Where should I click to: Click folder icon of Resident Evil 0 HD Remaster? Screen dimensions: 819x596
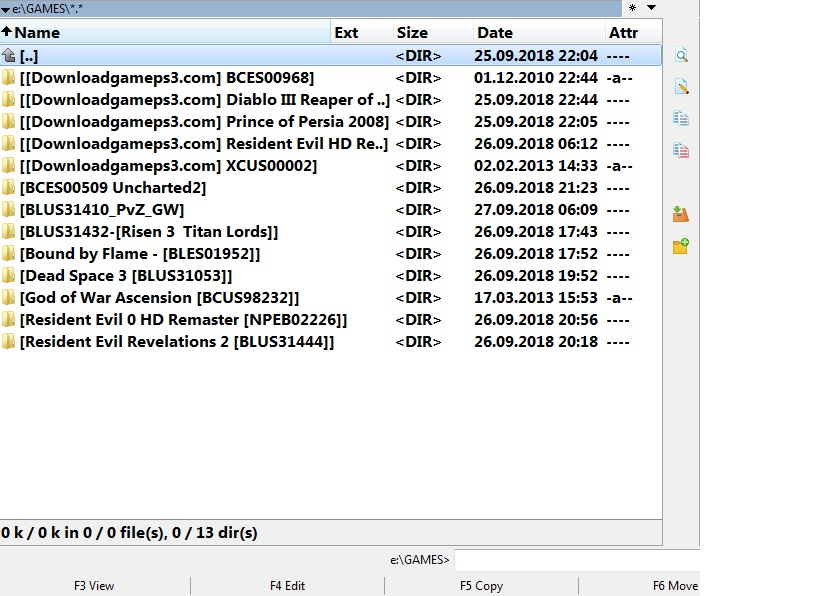8,320
